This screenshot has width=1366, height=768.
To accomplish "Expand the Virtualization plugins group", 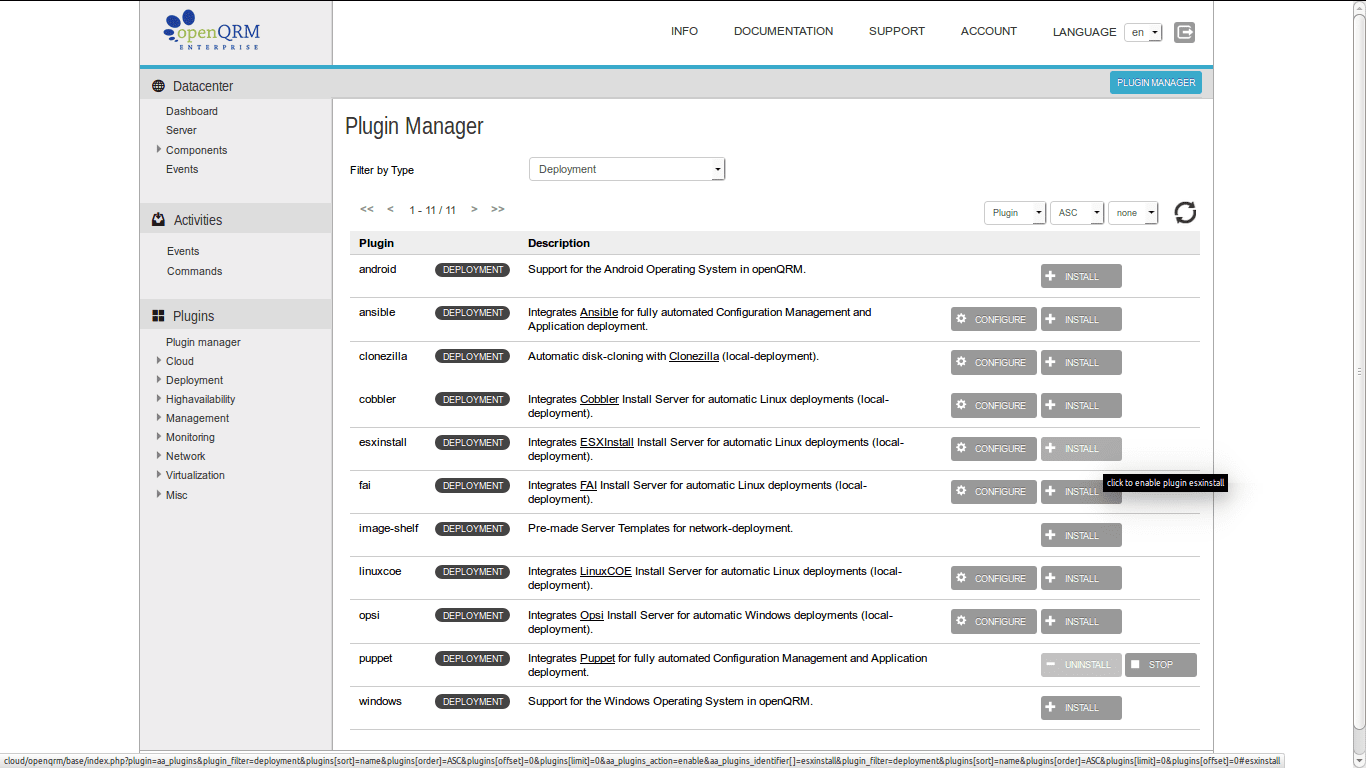I will [158, 475].
